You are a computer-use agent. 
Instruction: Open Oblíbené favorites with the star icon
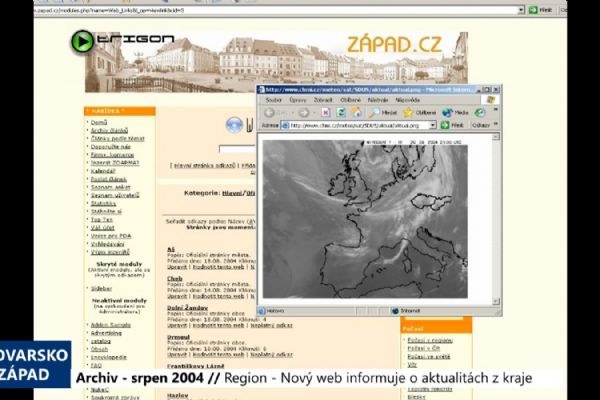tap(420, 113)
